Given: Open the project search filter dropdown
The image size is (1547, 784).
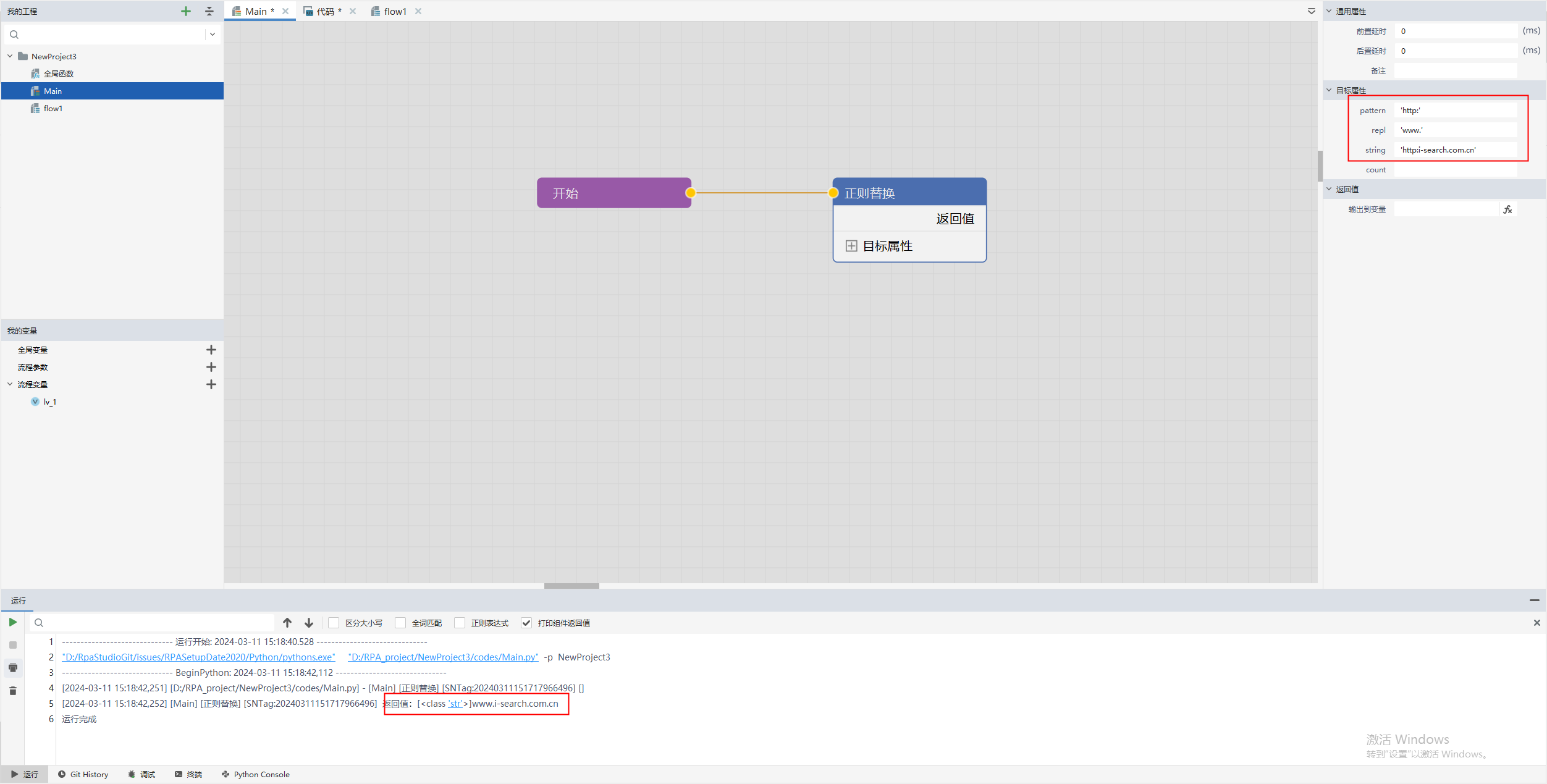Looking at the screenshot, I should click(x=213, y=35).
